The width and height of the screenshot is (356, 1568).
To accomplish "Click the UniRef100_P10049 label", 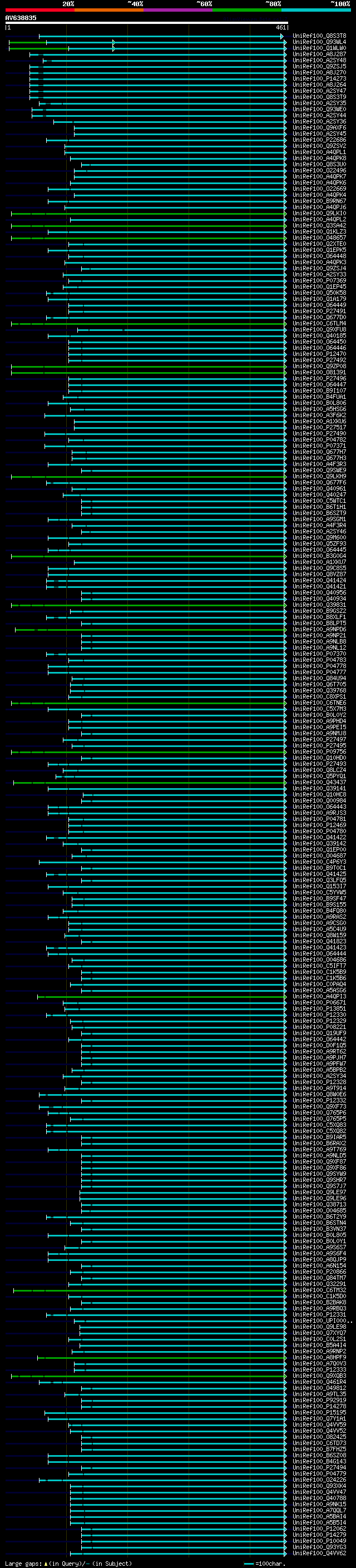I will coord(319,1541).
